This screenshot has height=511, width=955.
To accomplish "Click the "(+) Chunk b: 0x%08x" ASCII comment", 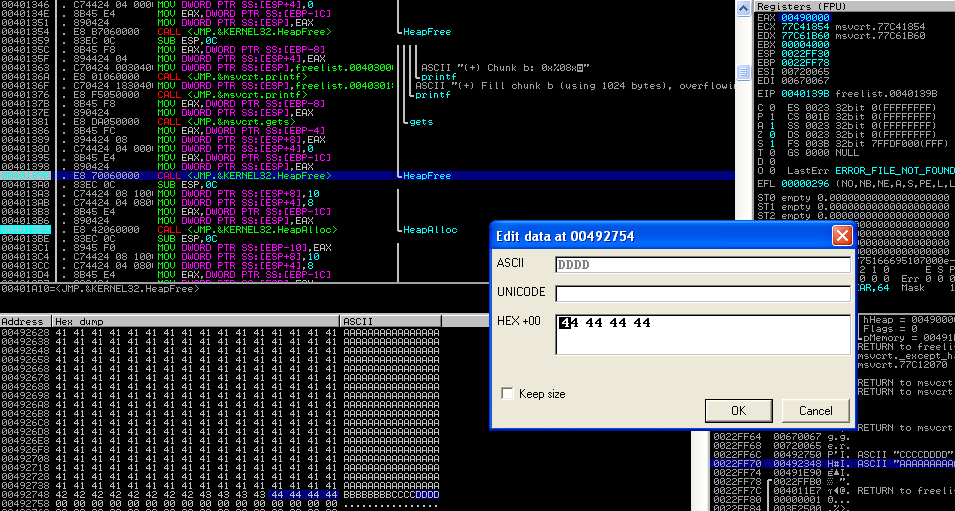I will tap(505, 68).
